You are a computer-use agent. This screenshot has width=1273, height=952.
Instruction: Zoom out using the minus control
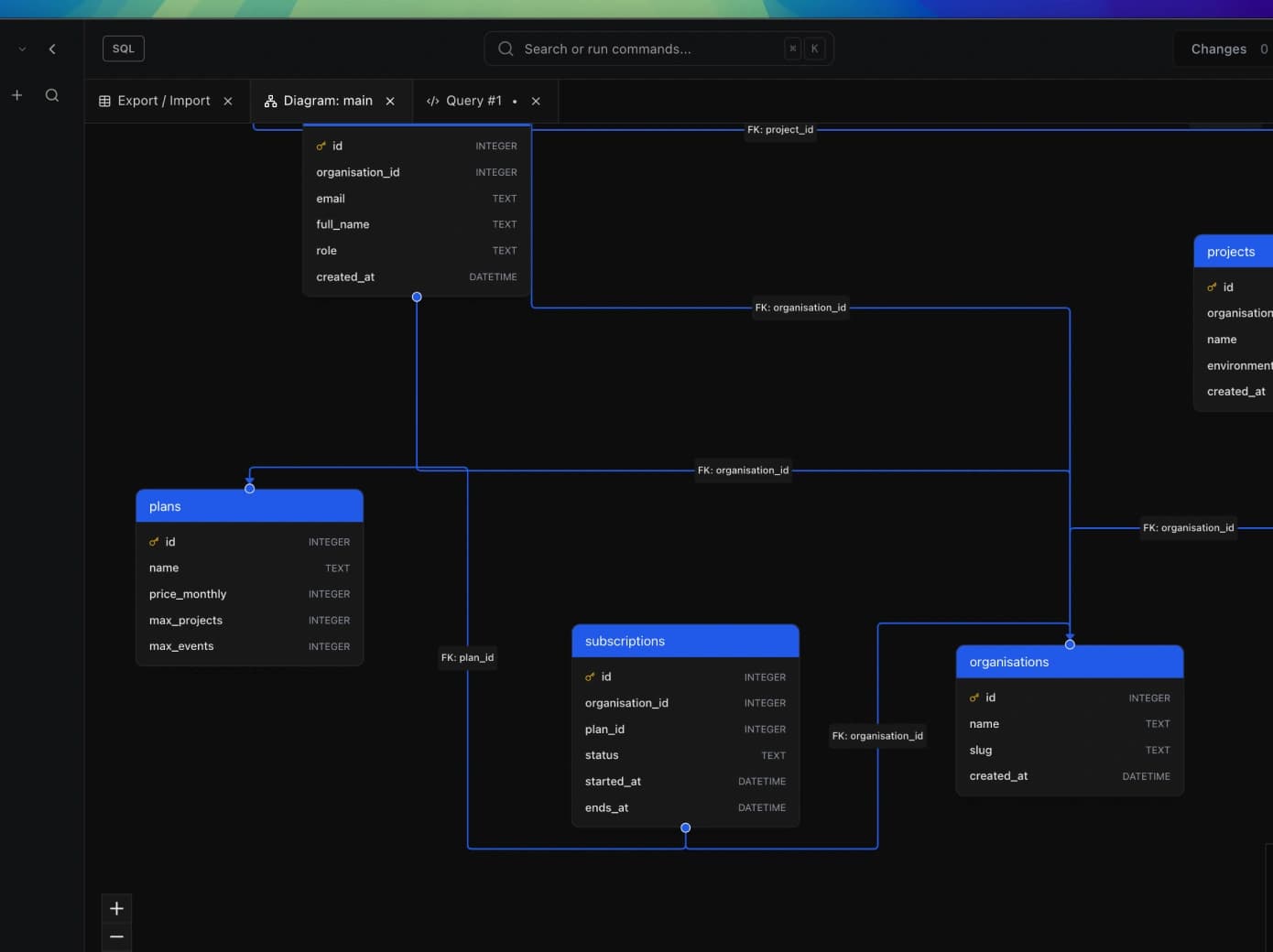pyautogui.click(x=116, y=936)
